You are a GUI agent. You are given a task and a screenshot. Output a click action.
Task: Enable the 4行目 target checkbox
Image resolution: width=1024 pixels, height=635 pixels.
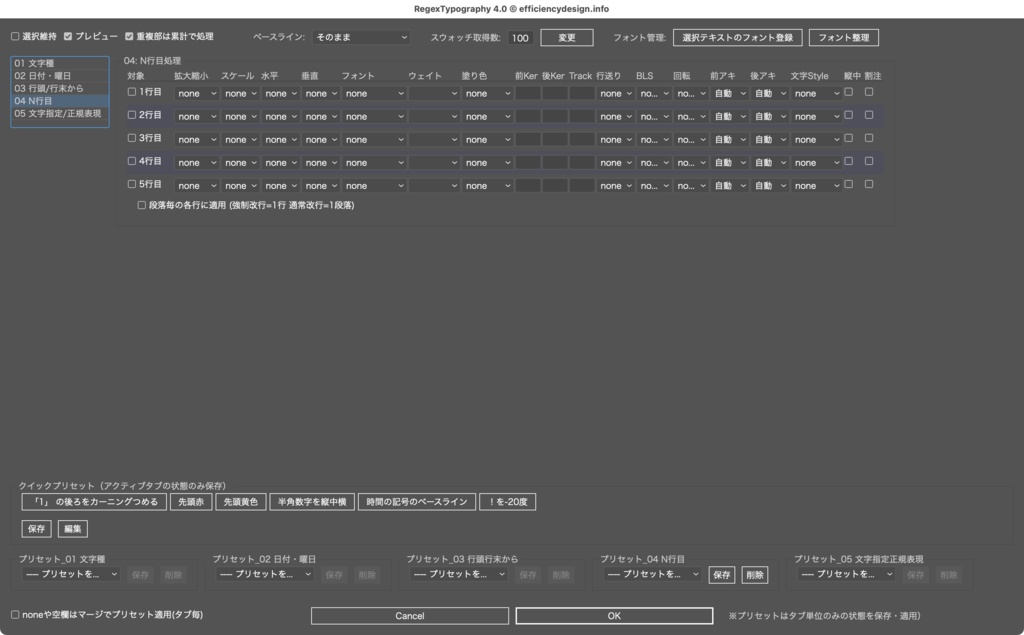[132, 161]
